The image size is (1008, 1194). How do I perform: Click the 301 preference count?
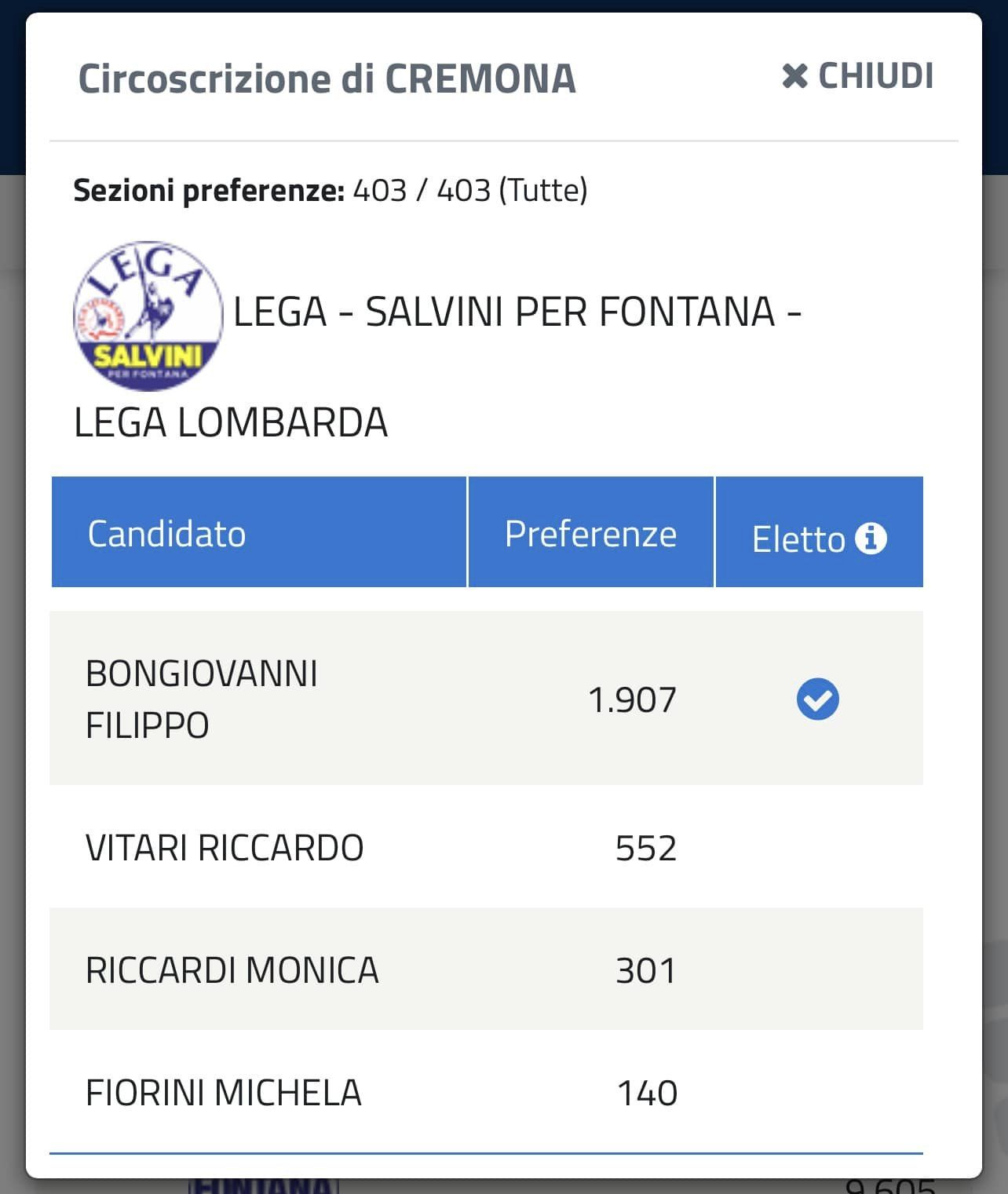point(646,971)
